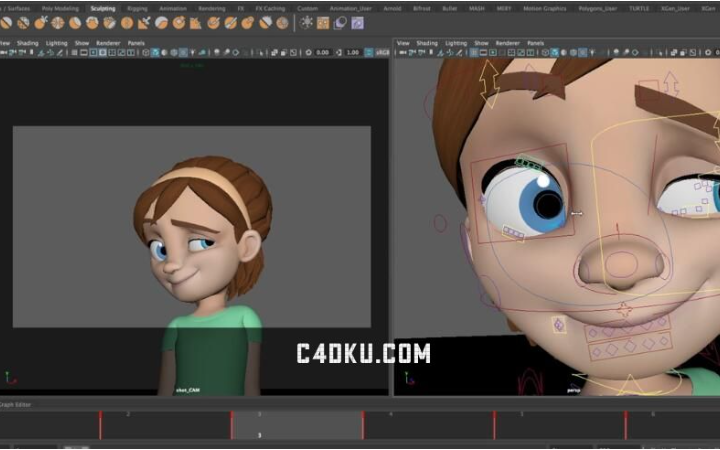Switch to the Animation shelf tab

(x=173, y=8)
